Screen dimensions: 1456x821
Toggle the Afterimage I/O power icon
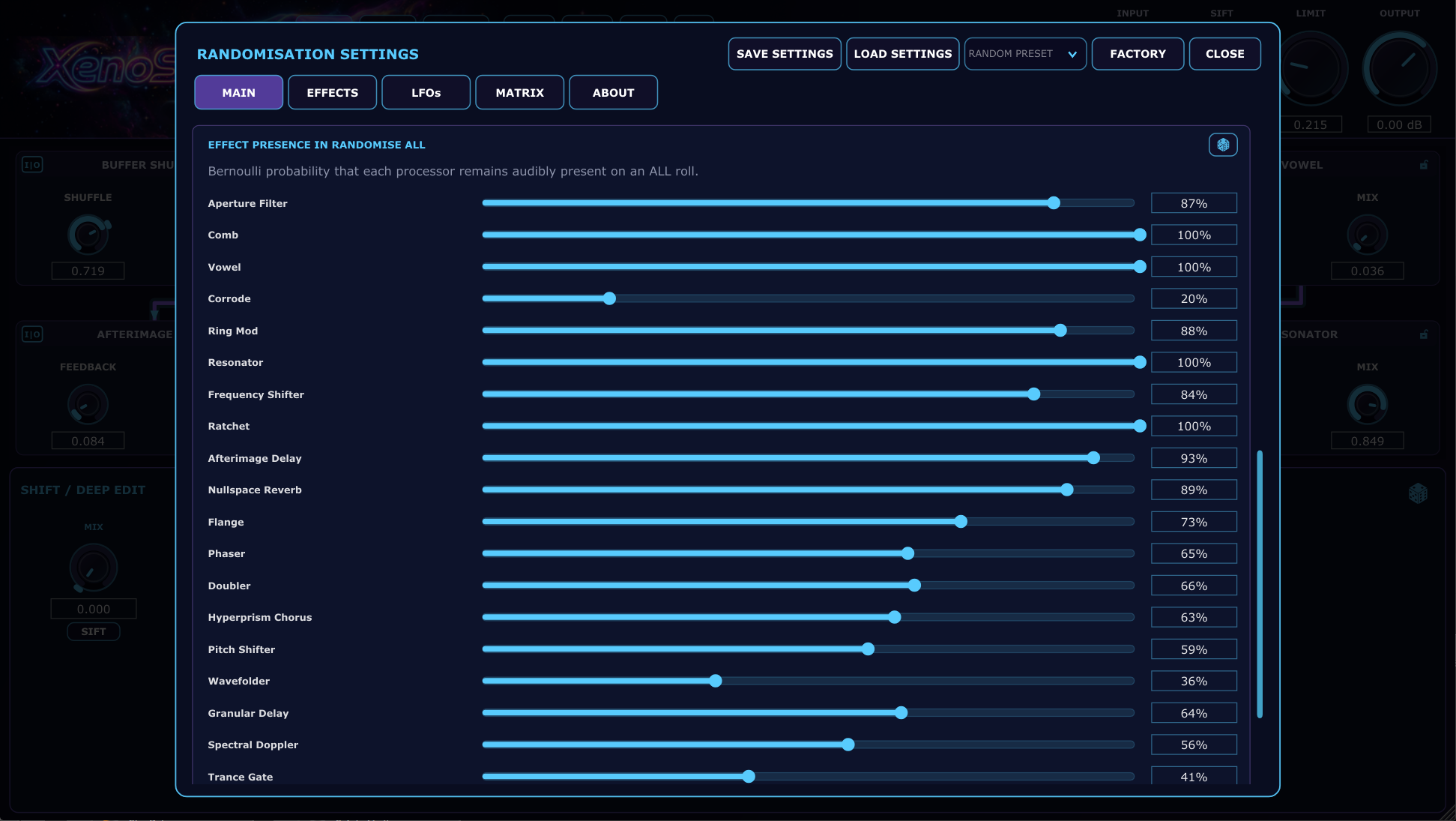tap(32, 334)
